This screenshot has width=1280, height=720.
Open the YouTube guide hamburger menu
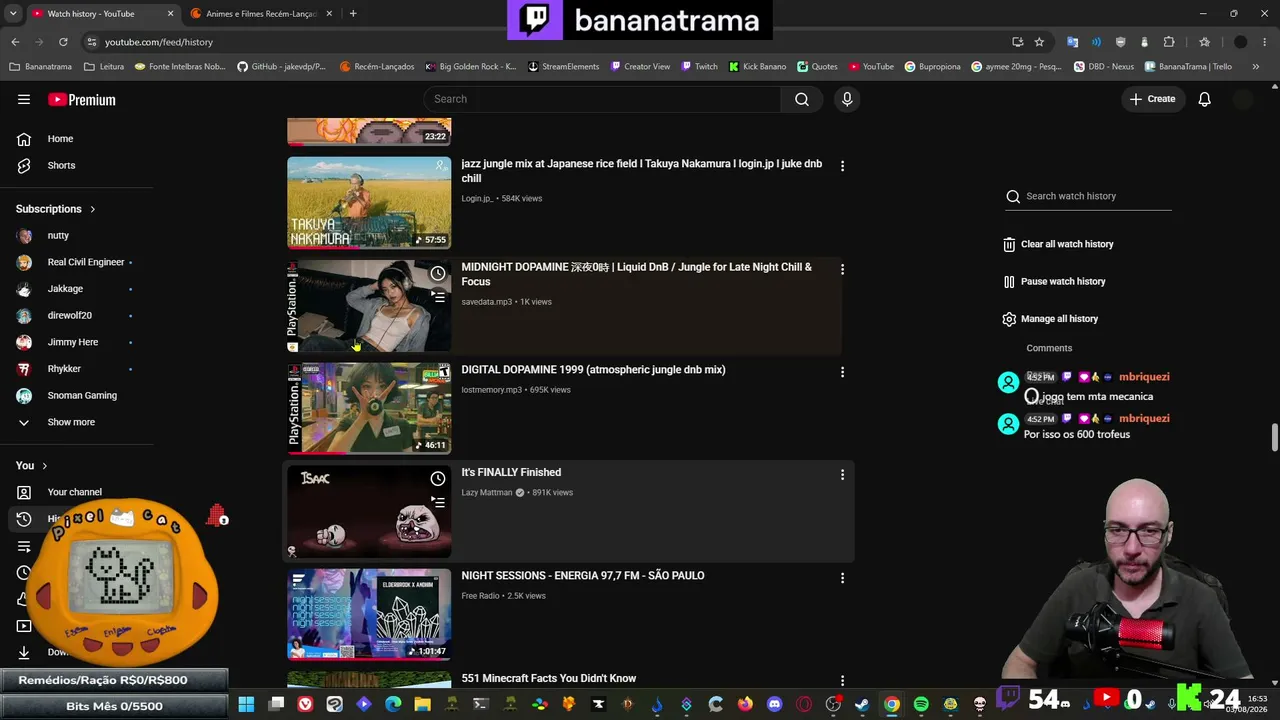(24, 99)
